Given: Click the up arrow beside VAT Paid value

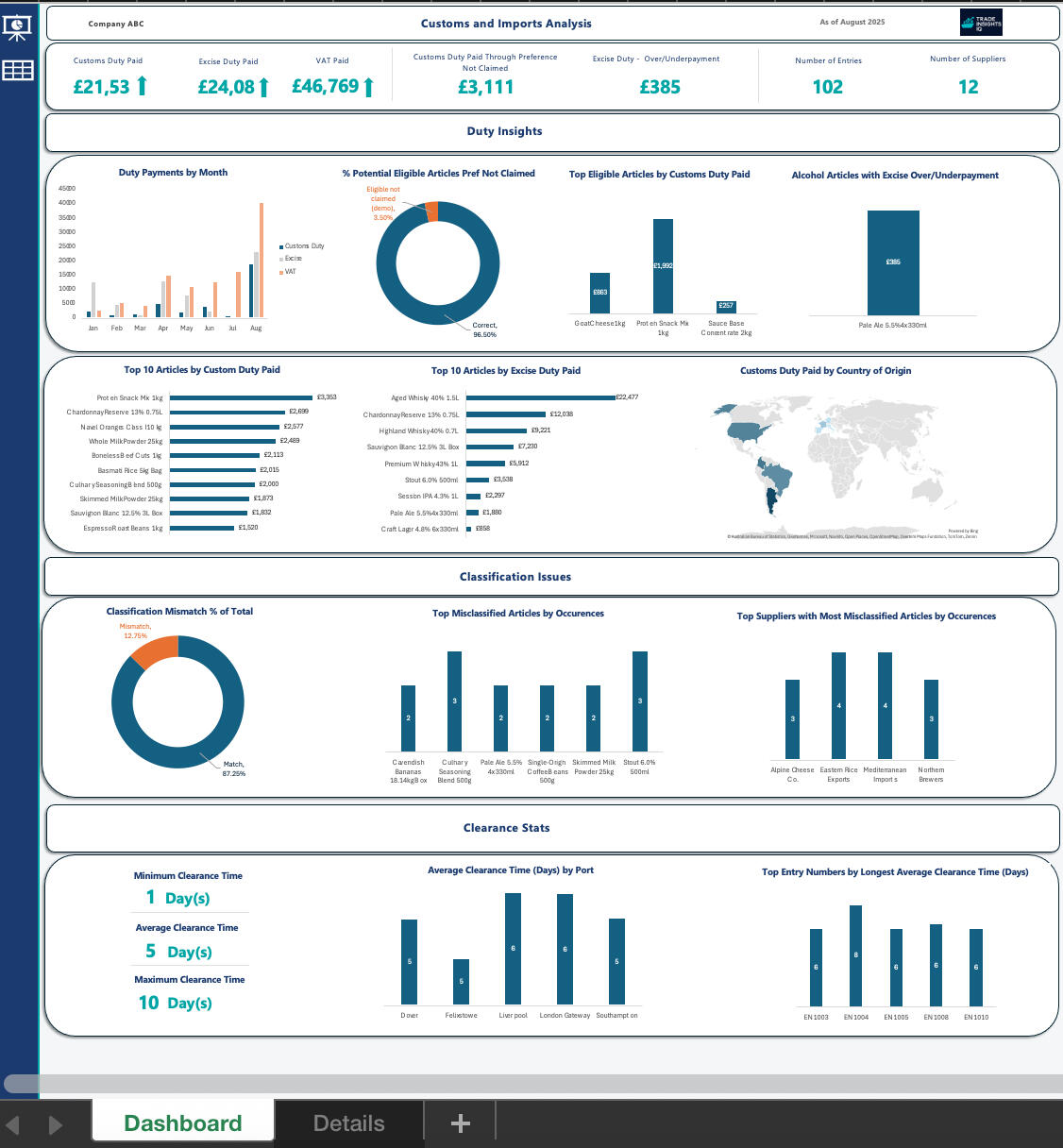Looking at the screenshot, I should point(368,88).
